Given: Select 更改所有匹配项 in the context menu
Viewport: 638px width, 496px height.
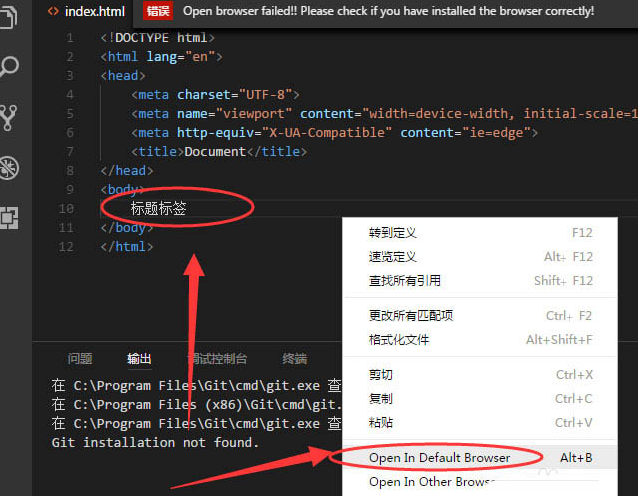Looking at the screenshot, I should click(x=410, y=316).
